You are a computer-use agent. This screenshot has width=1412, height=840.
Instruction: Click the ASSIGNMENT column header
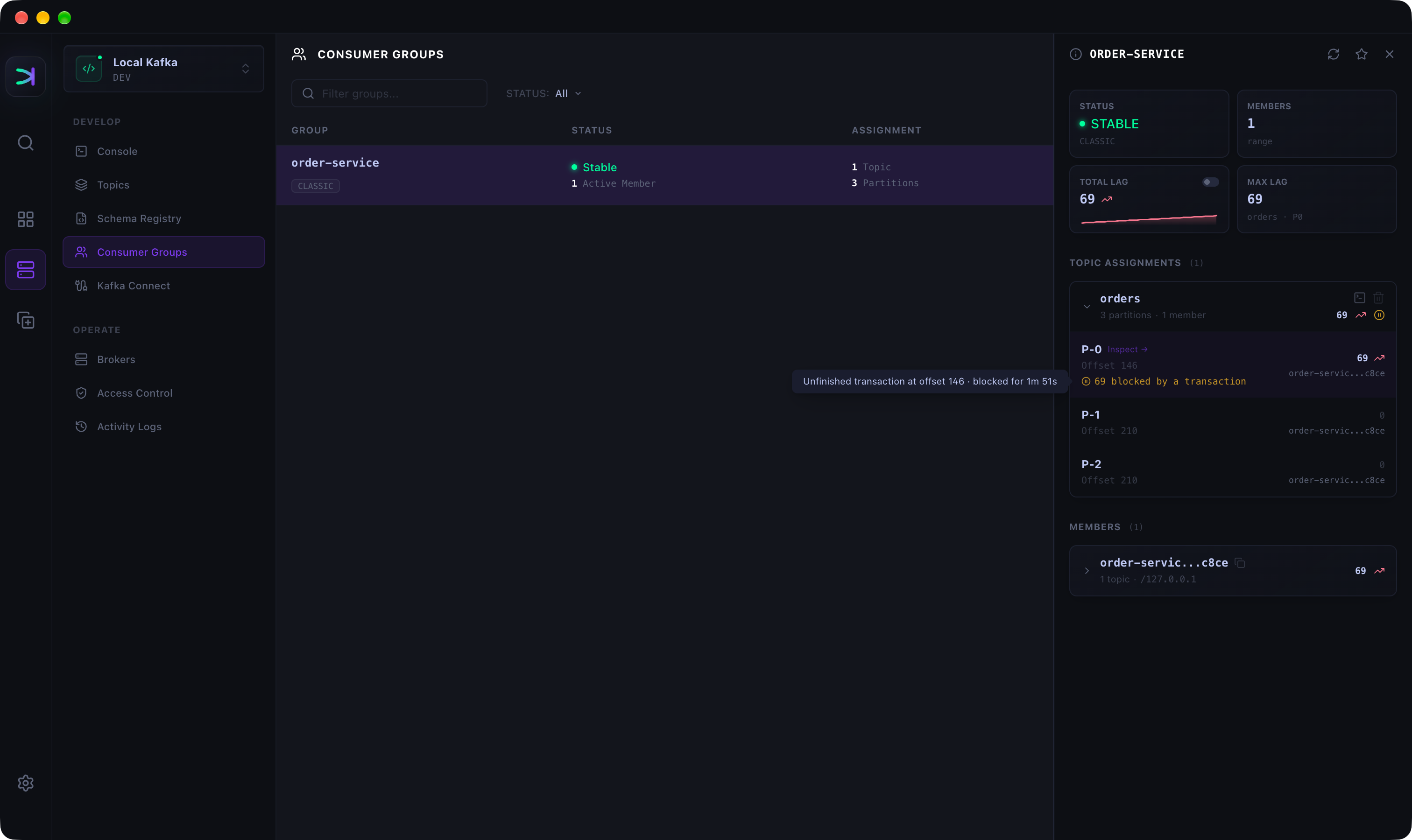coord(886,130)
